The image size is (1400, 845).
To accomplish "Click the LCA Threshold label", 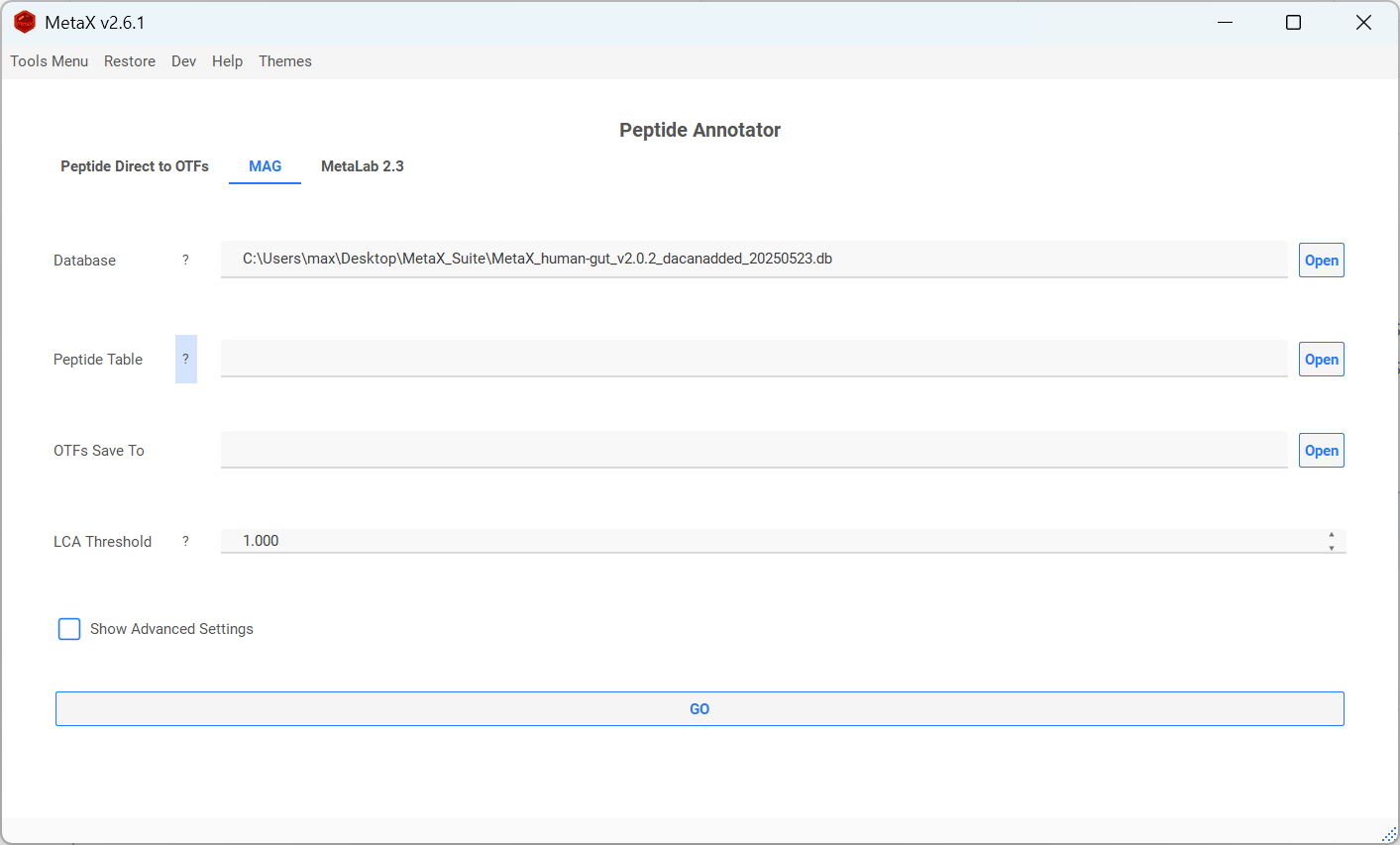I will (103, 542).
